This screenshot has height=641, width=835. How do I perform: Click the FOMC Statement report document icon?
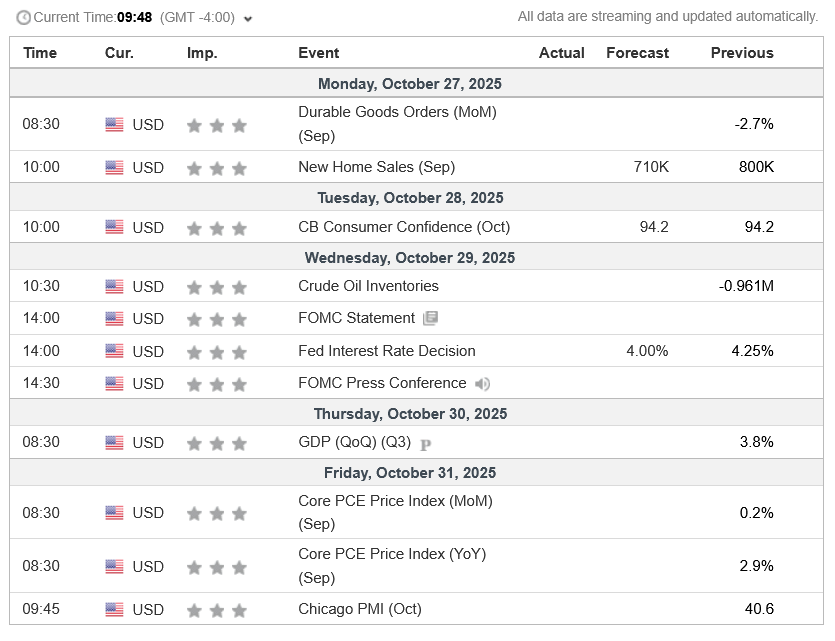[x=430, y=318]
